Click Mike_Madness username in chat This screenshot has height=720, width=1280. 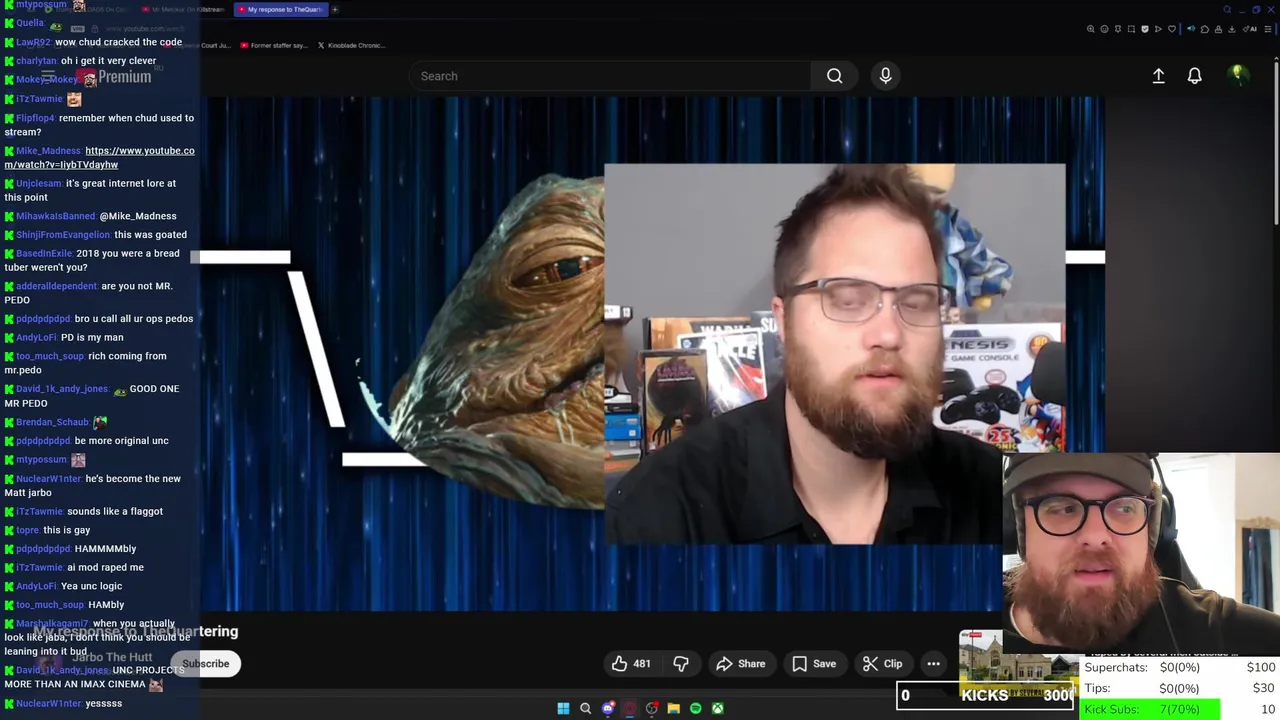[48, 151]
